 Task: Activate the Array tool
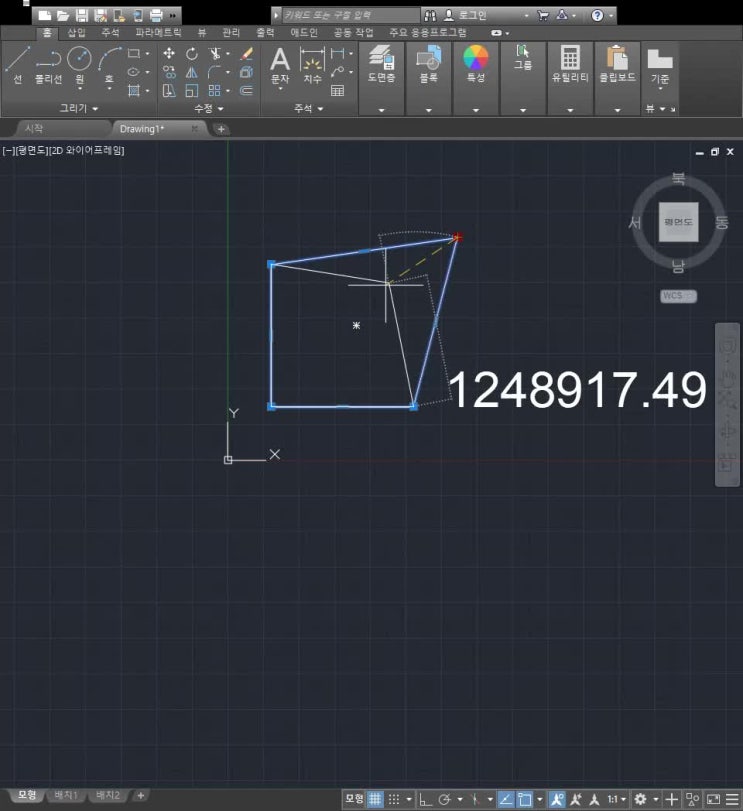pos(214,91)
